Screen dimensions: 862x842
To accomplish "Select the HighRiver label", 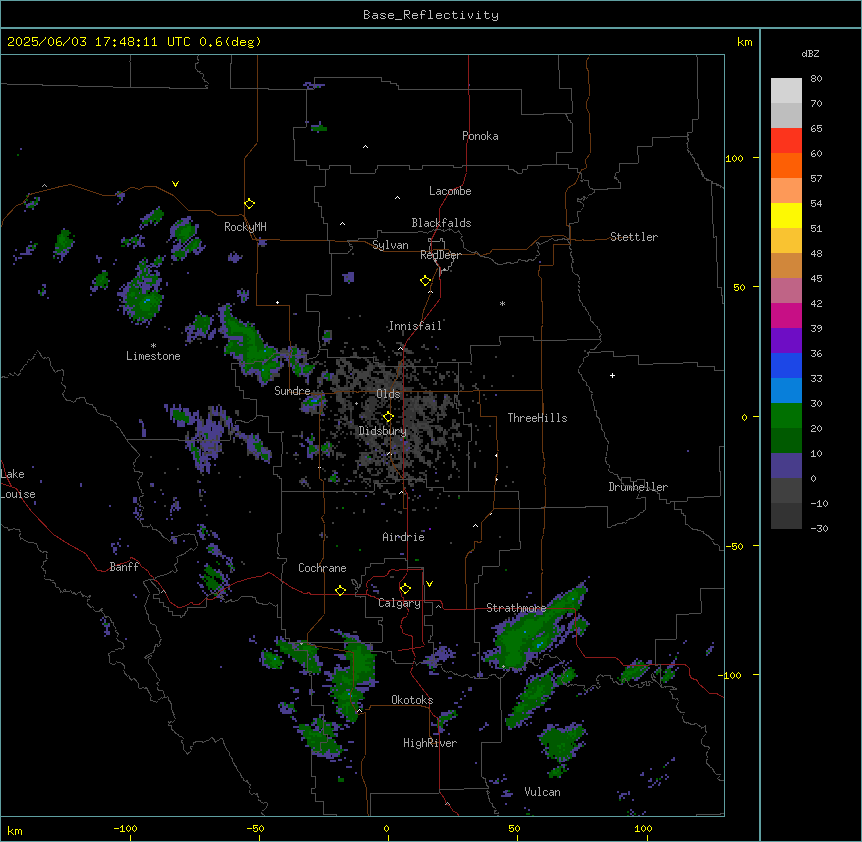I will click(430, 743).
